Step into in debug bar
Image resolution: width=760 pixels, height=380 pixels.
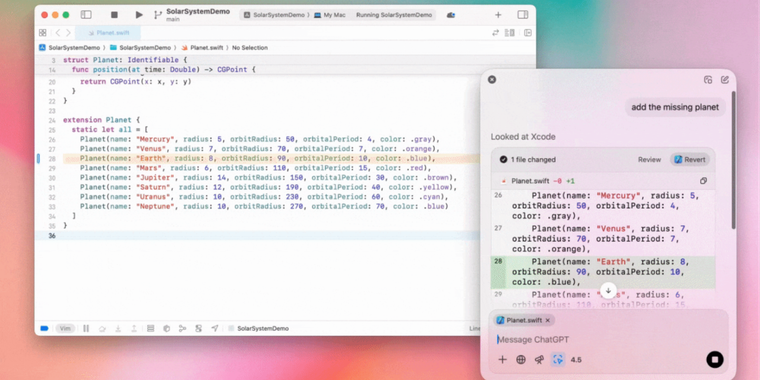click(x=118, y=328)
